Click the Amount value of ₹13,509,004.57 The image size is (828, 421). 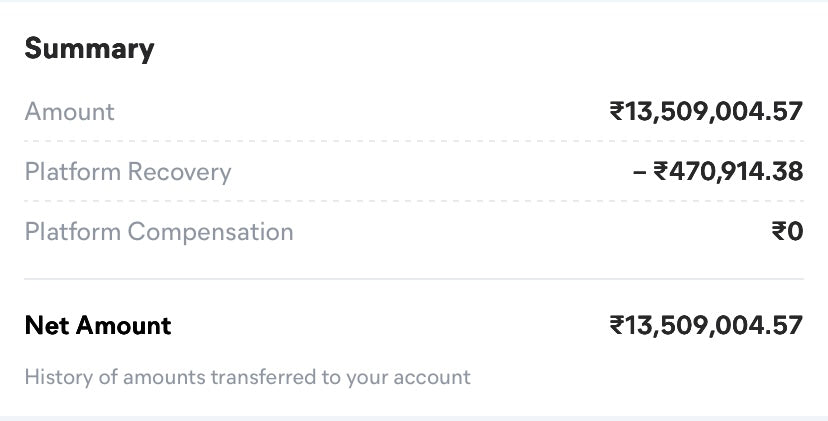706,112
